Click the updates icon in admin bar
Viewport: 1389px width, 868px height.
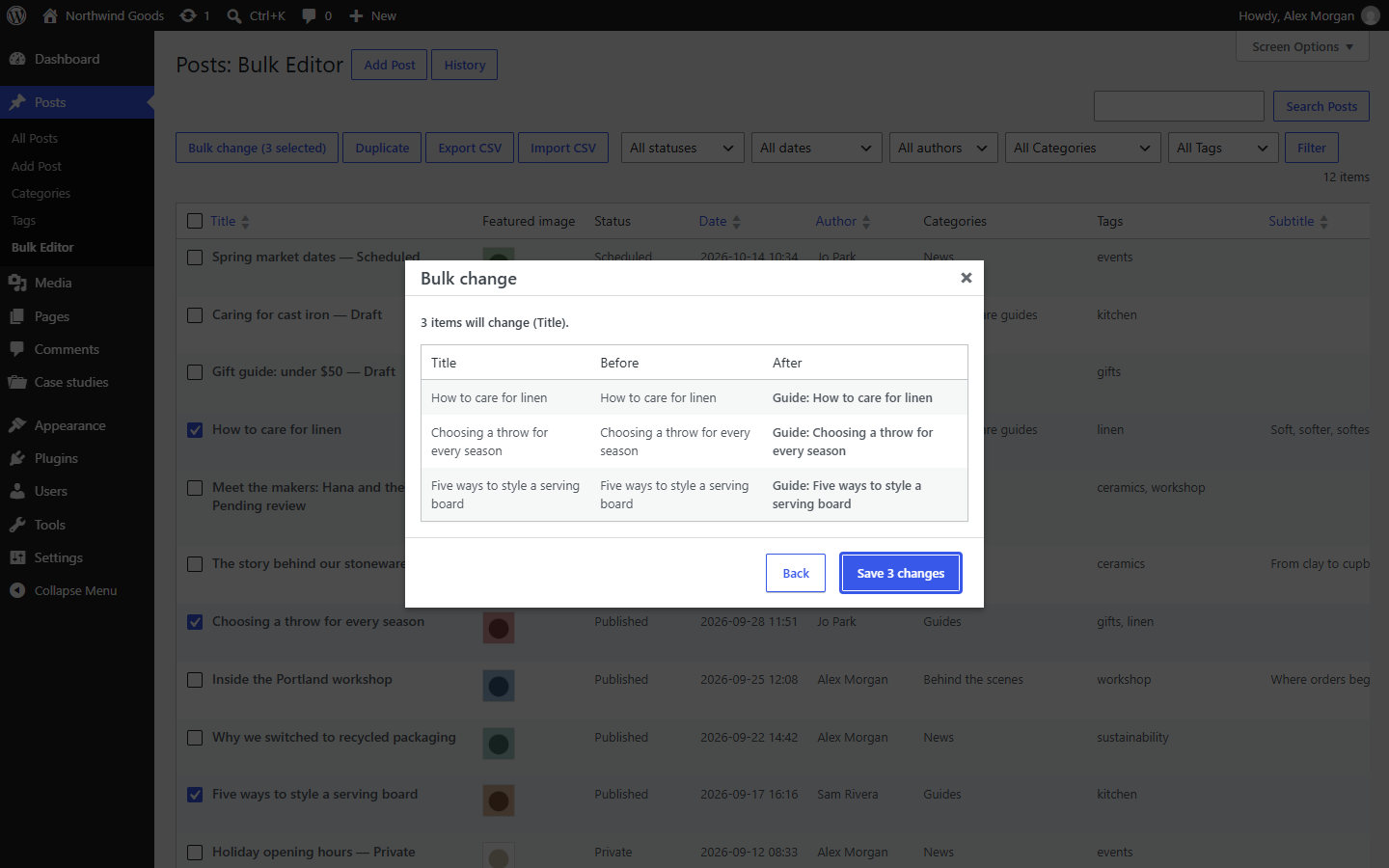(188, 15)
